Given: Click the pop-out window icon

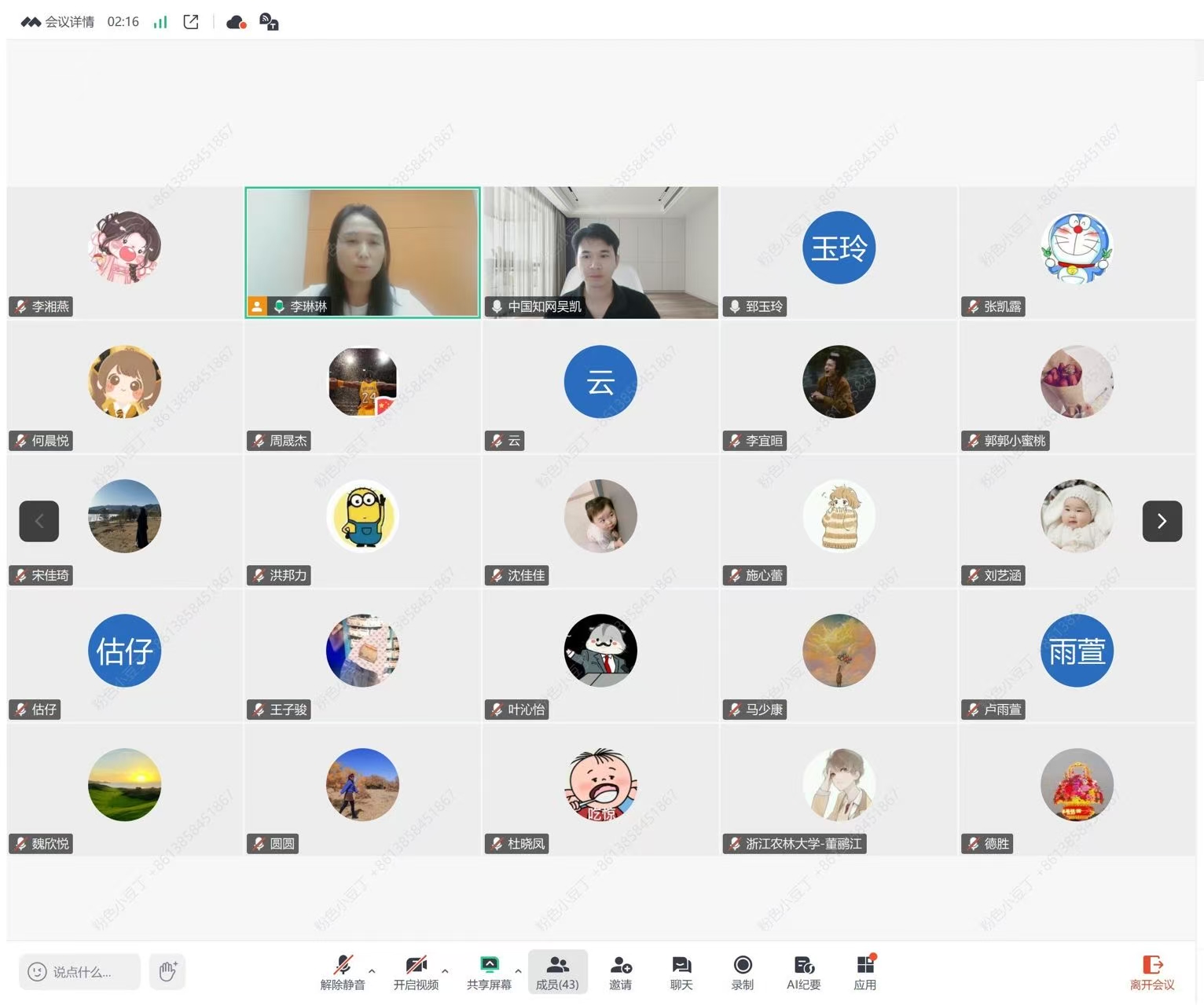Looking at the screenshot, I should tap(191, 22).
